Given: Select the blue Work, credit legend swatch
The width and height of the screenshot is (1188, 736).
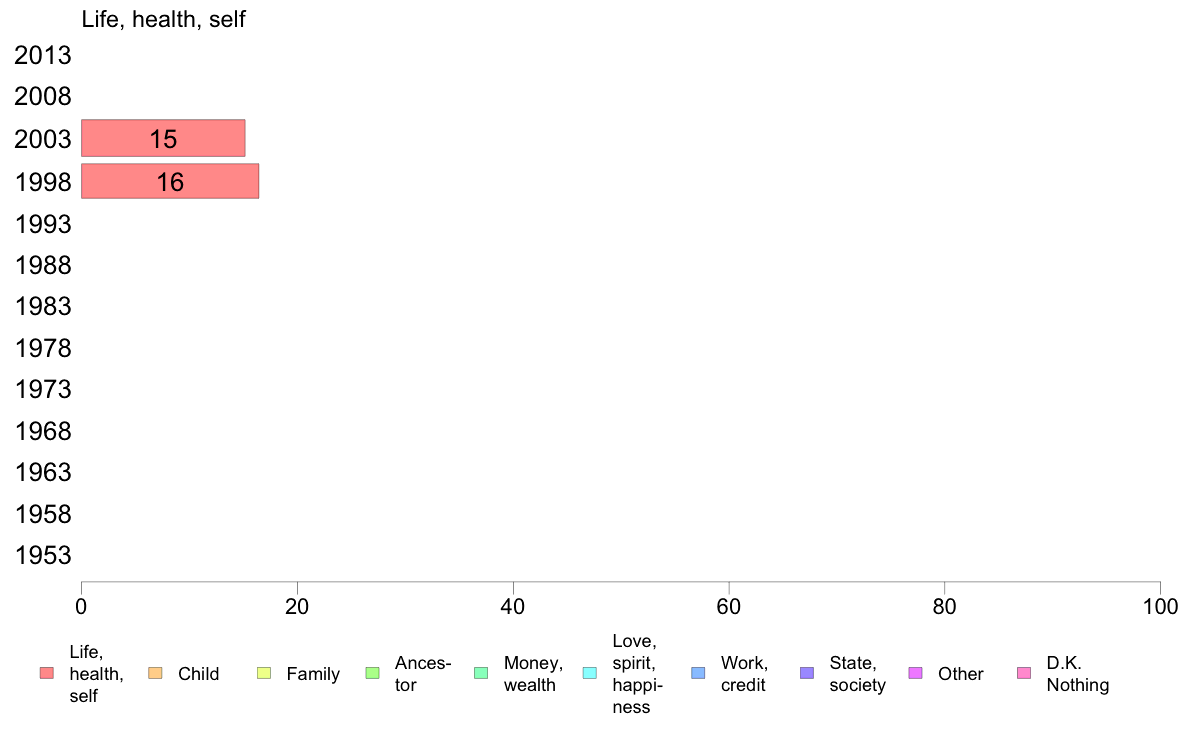Looking at the screenshot, I should coord(699,673).
